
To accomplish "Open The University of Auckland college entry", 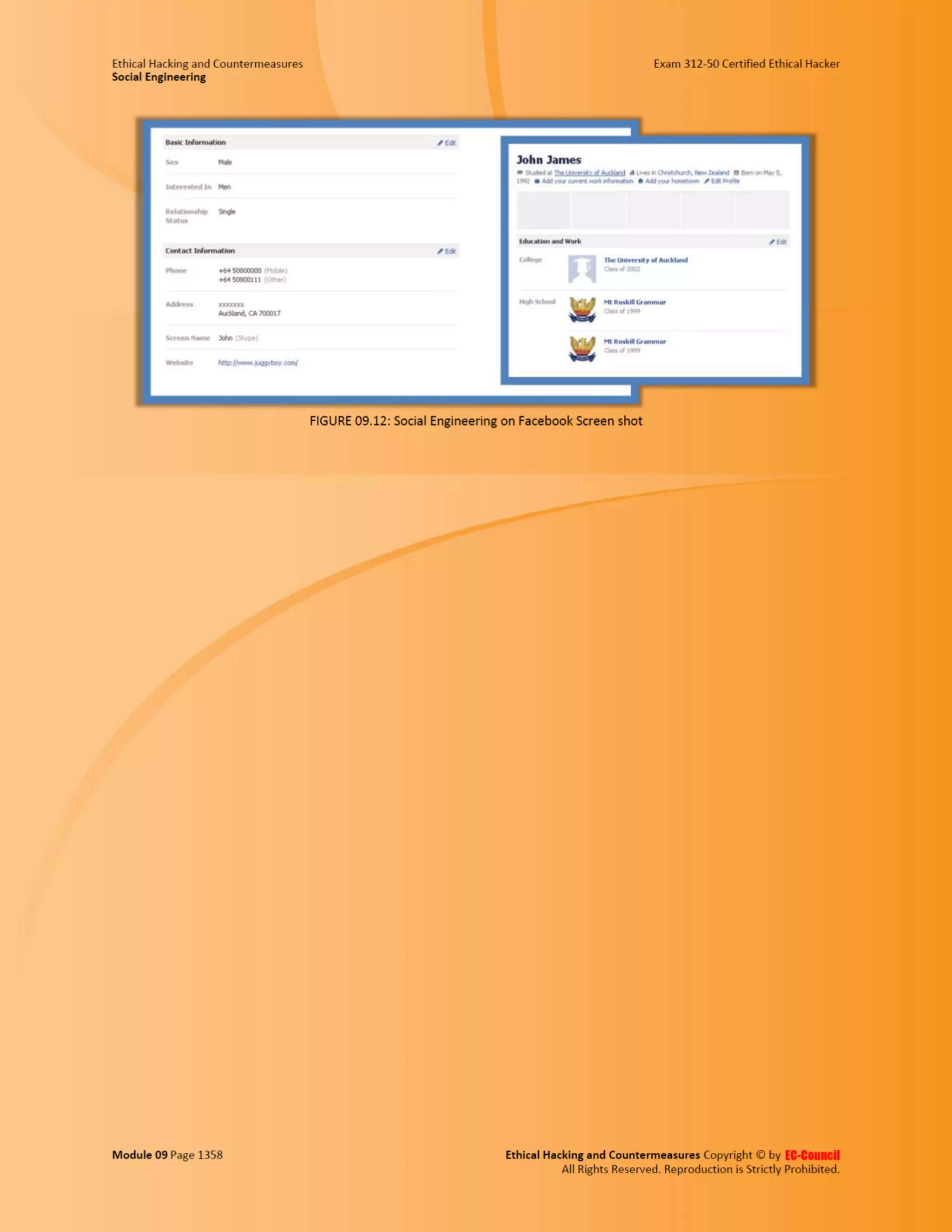I will [x=645, y=260].
